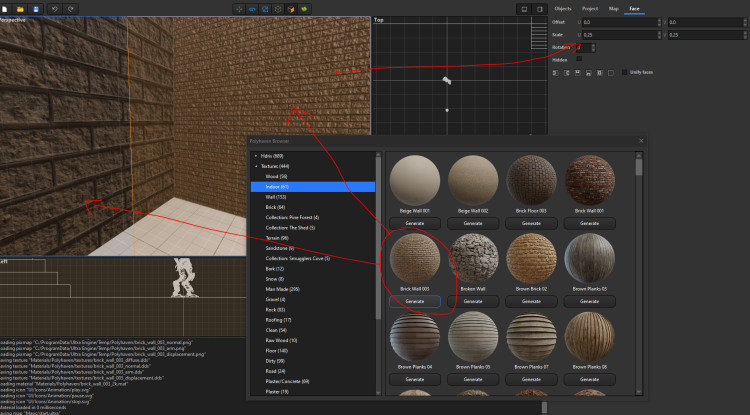Click the Save disk icon
The image size is (750, 415).
tap(36, 9)
